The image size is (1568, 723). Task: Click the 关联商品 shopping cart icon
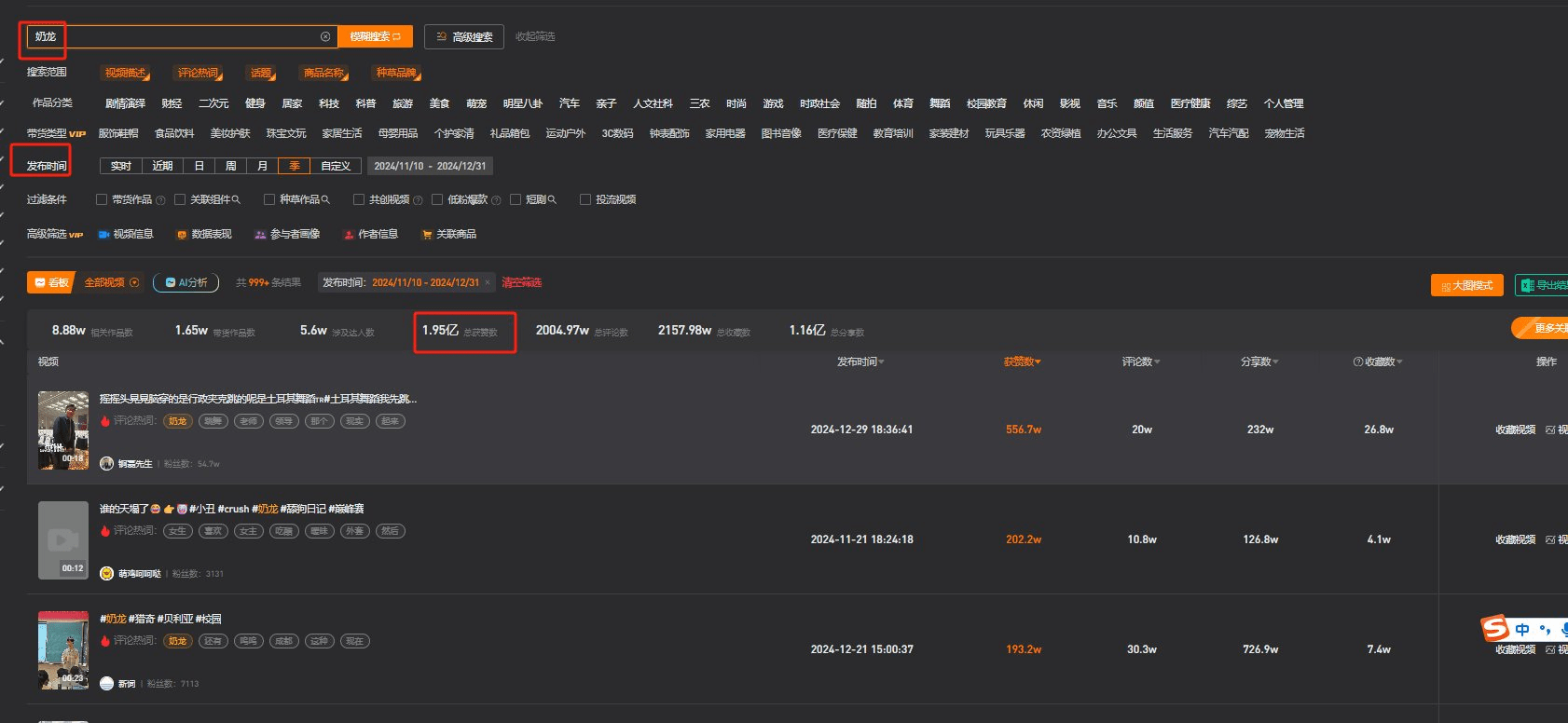(x=427, y=235)
